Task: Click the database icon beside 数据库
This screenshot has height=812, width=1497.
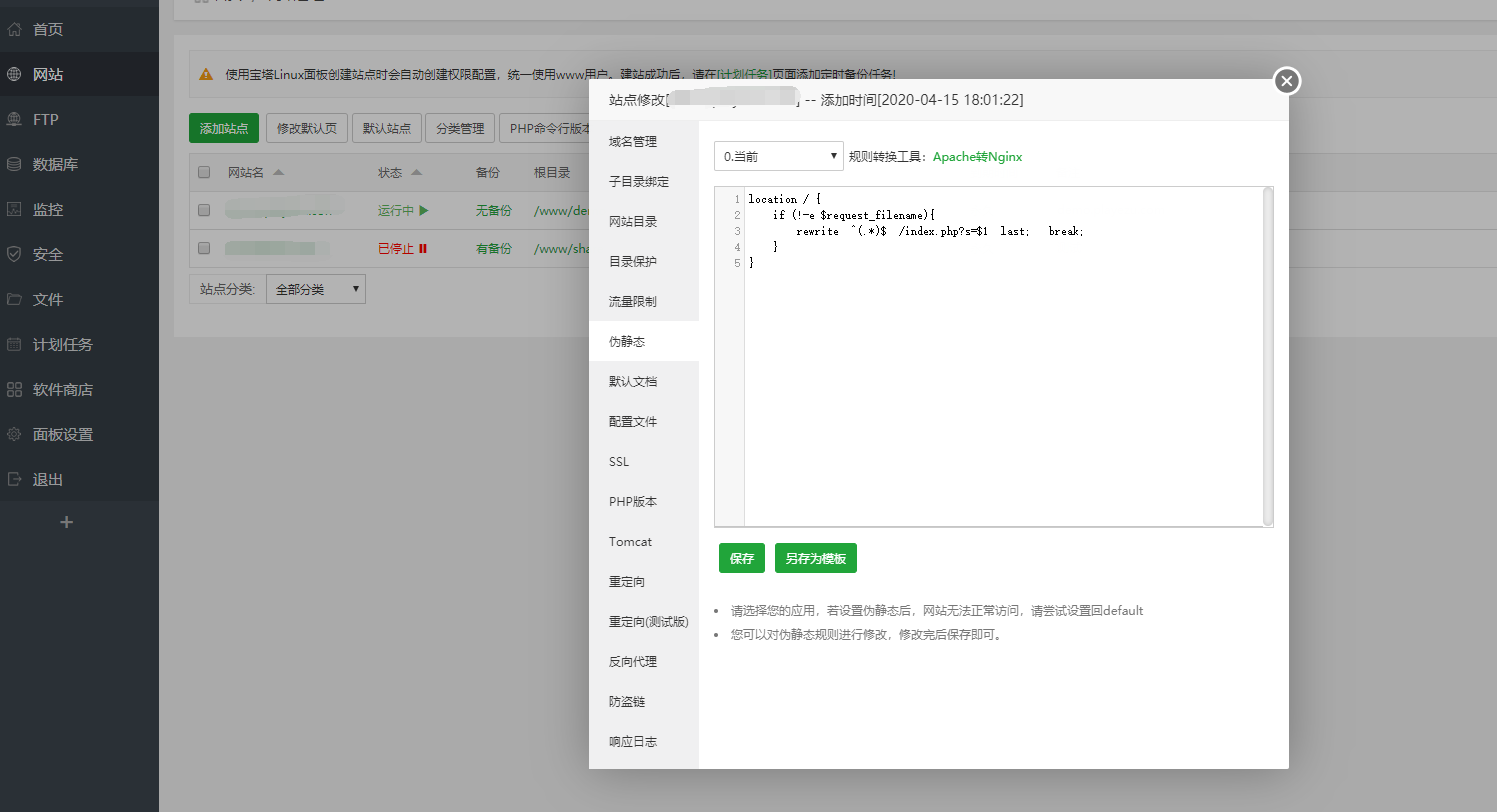Action: pos(14,164)
